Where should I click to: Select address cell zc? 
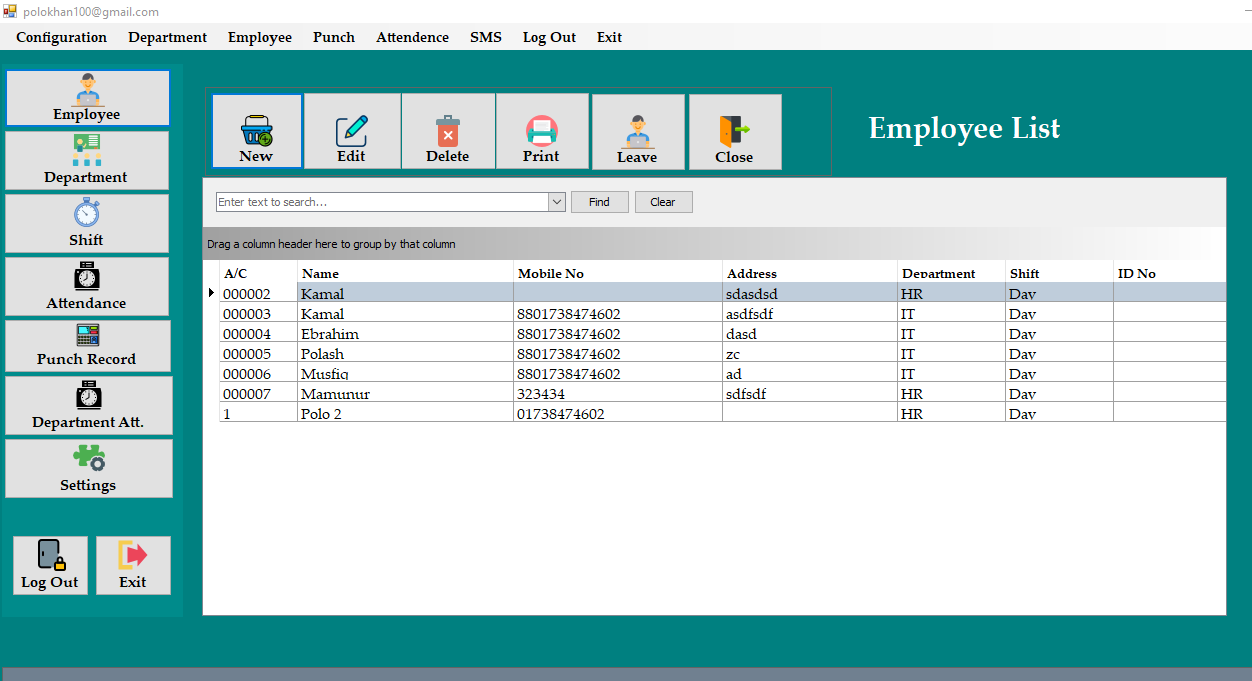coord(810,353)
